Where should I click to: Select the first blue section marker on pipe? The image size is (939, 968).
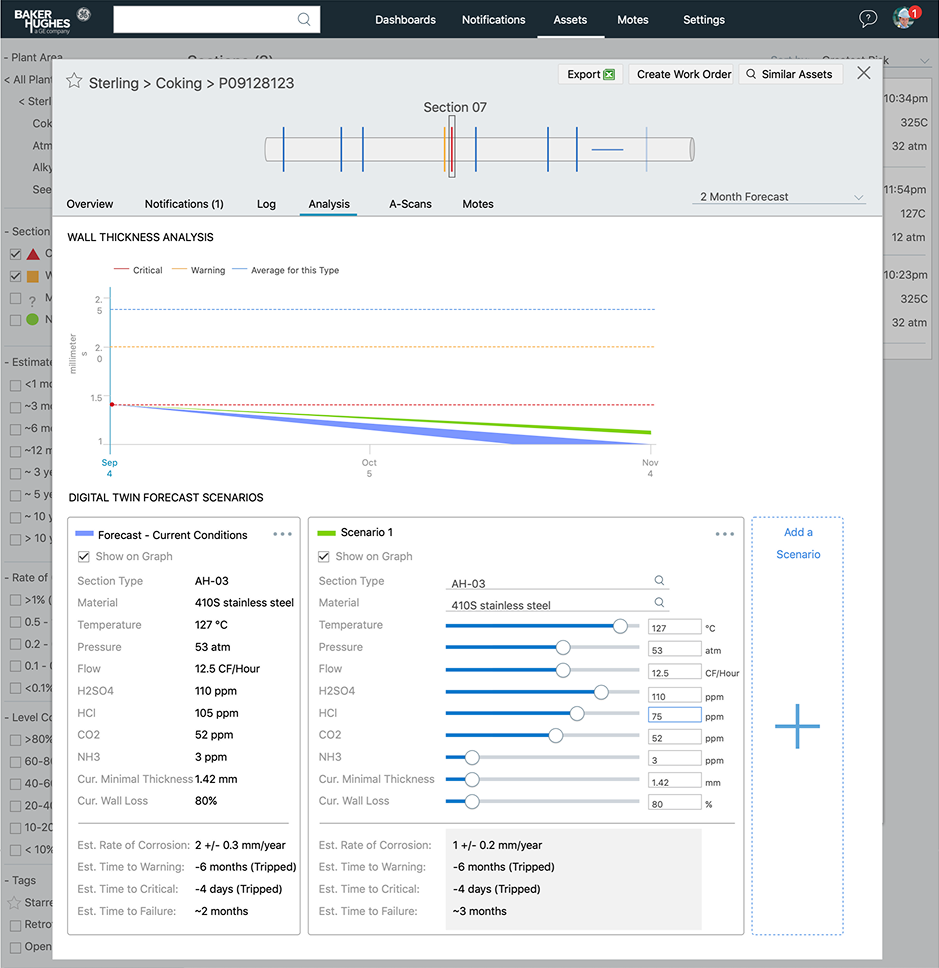click(x=283, y=149)
